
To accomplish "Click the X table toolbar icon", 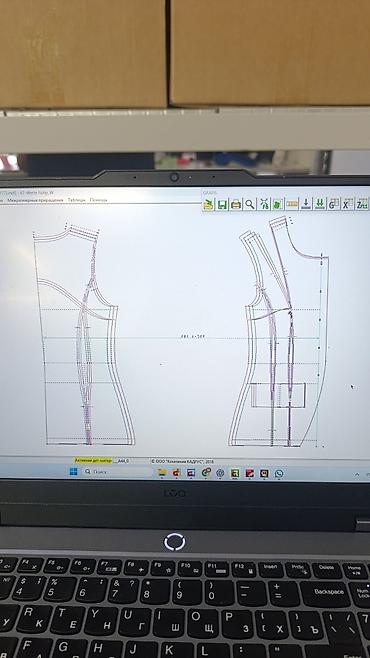I will (347, 204).
